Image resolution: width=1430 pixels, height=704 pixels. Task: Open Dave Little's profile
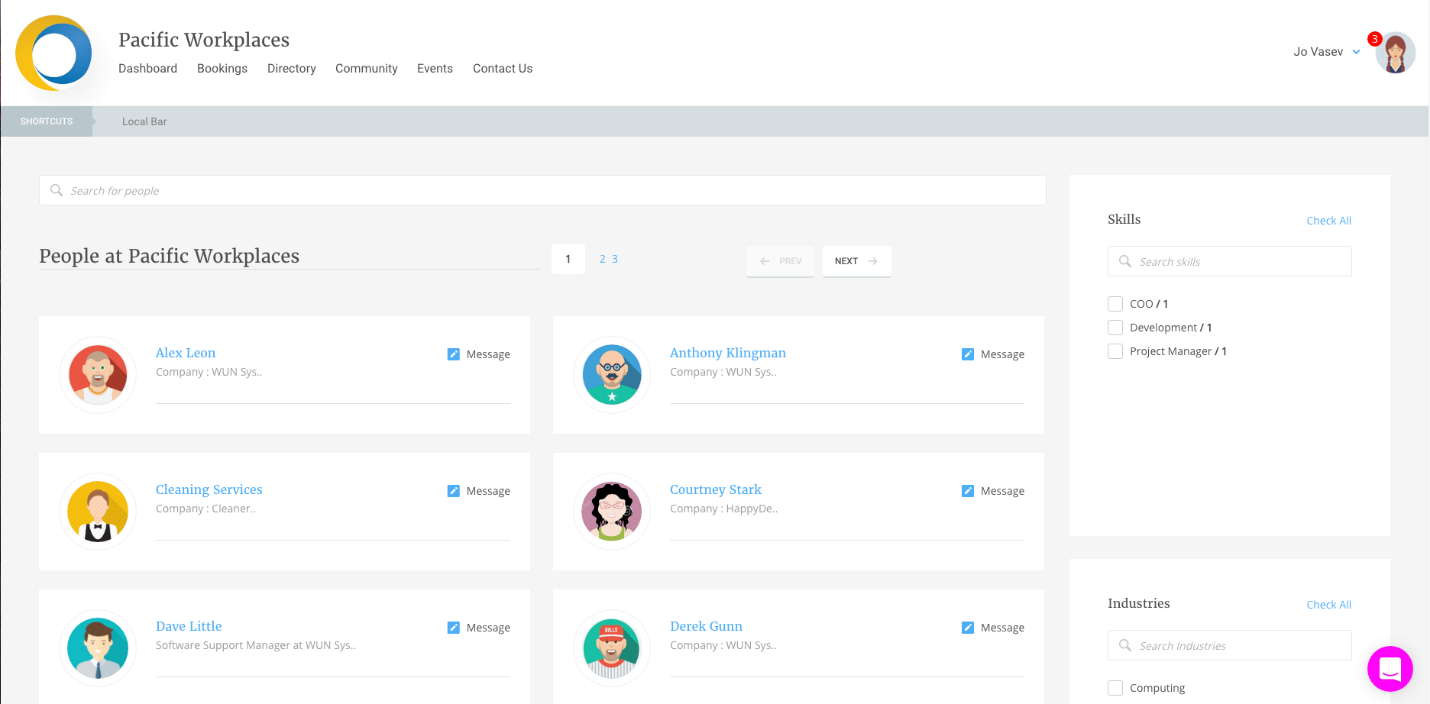188,625
